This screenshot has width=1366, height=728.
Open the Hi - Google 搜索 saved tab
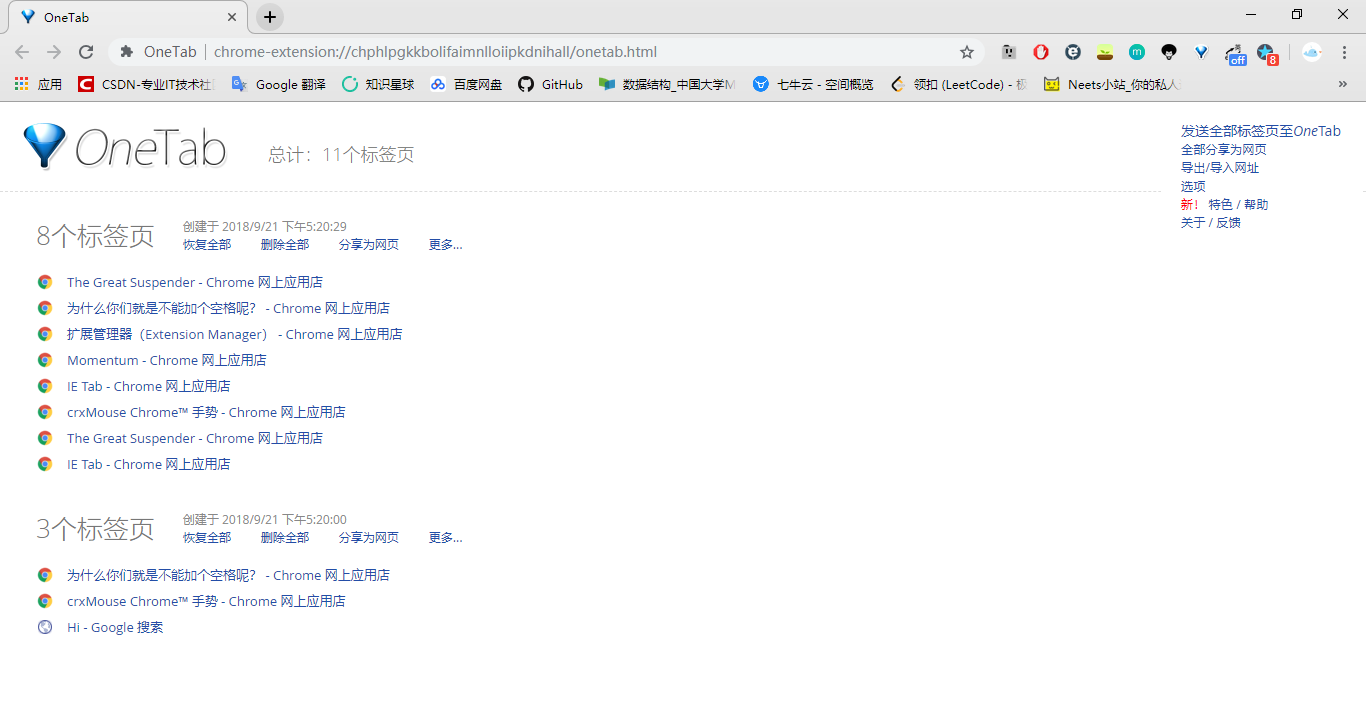[115, 627]
